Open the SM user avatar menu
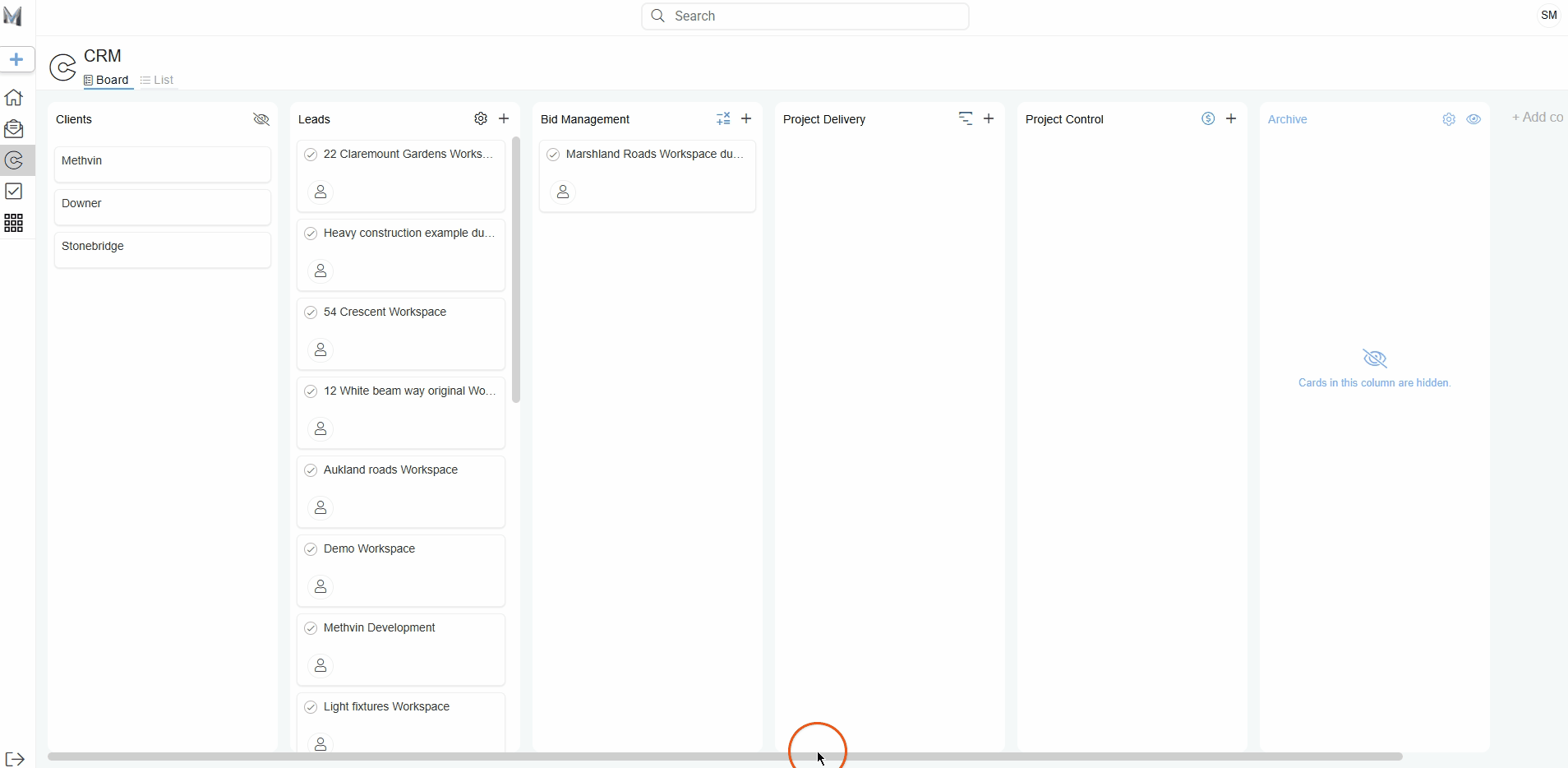Image resolution: width=1568 pixels, height=768 pixels. tap(1548, 16)
